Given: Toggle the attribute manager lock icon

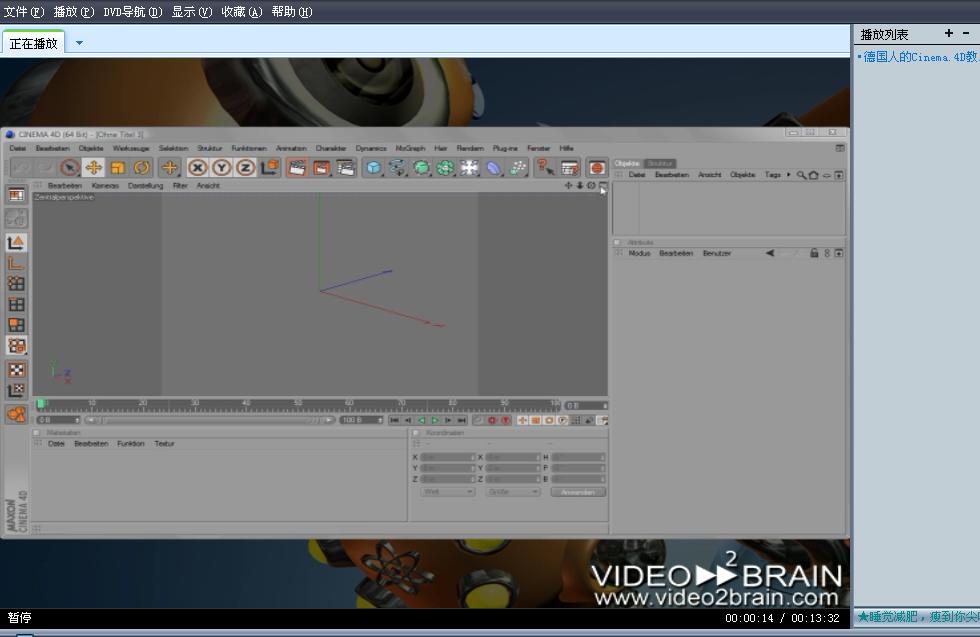Looking at the screenshot, I should [x=814, y=253].
